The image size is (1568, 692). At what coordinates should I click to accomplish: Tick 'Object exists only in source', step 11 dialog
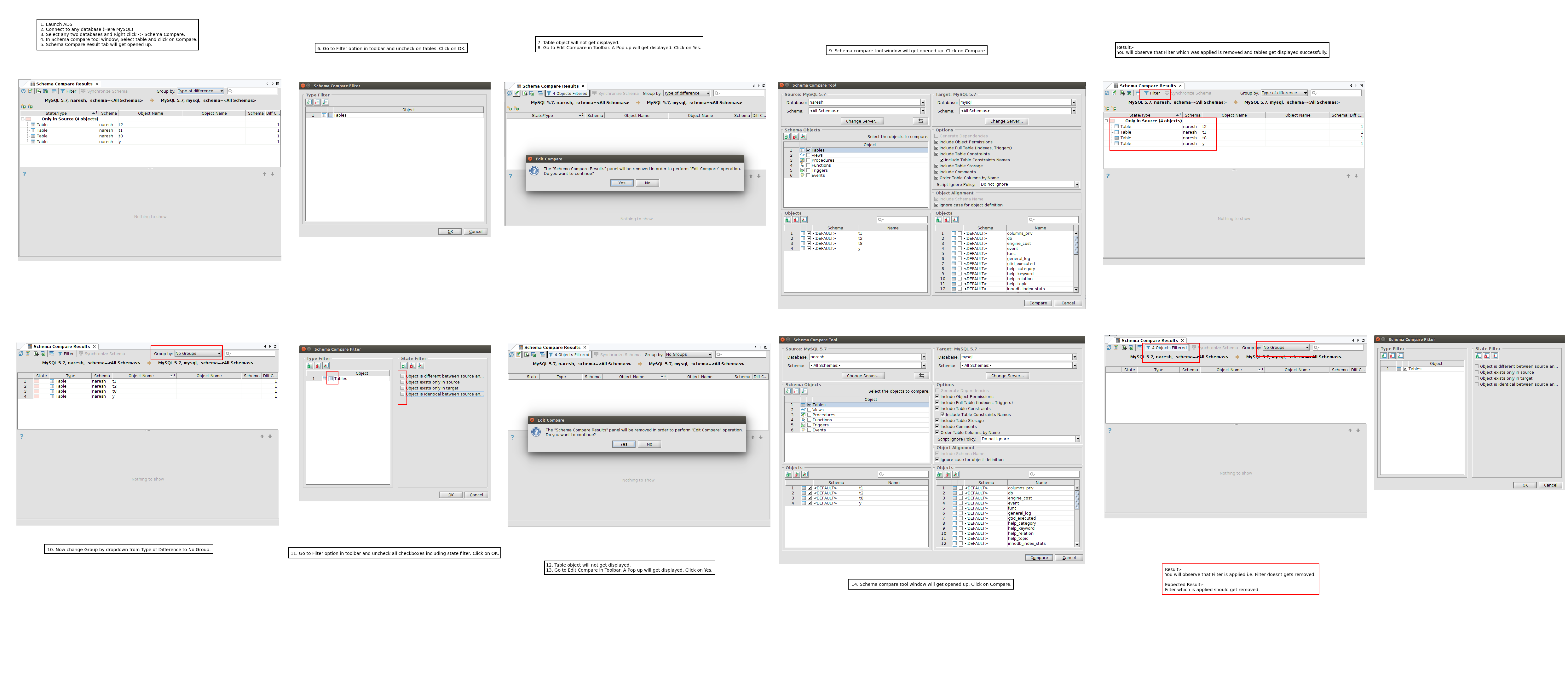pos(402,382)
